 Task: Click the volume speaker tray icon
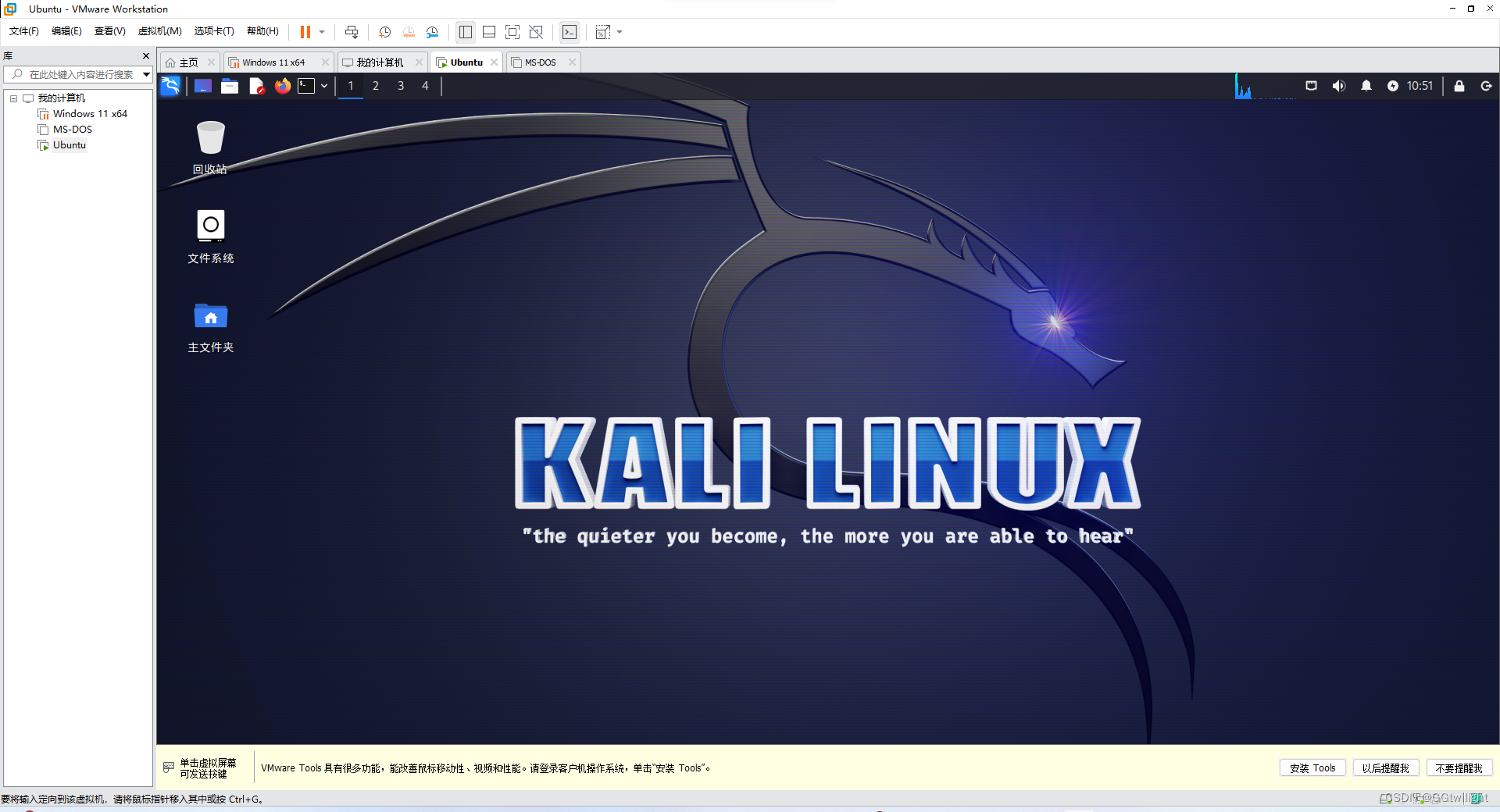1339,86
